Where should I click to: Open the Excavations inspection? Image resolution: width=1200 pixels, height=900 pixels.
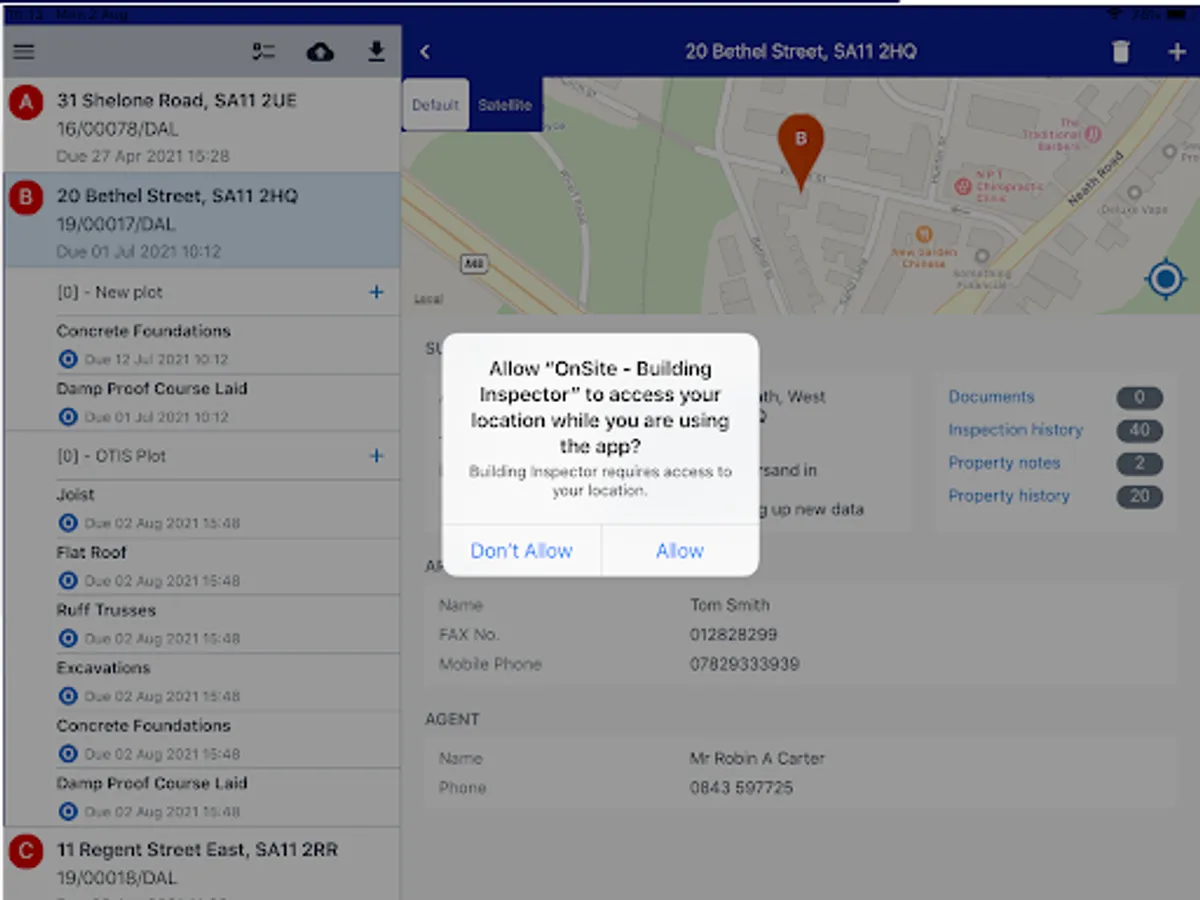pyautogui.click(x=227, y=683)
